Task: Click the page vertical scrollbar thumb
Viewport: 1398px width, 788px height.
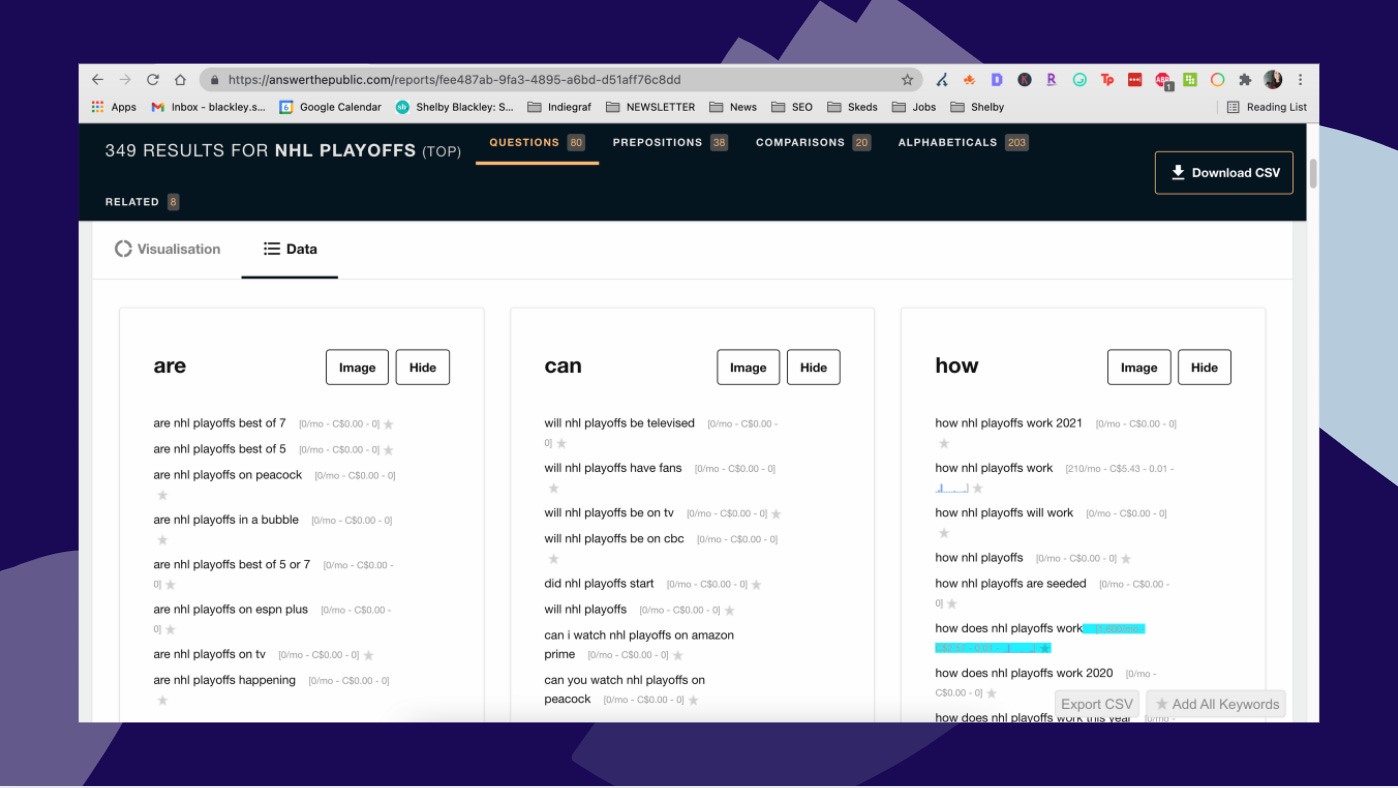Action: click(x=1313, y=174)
